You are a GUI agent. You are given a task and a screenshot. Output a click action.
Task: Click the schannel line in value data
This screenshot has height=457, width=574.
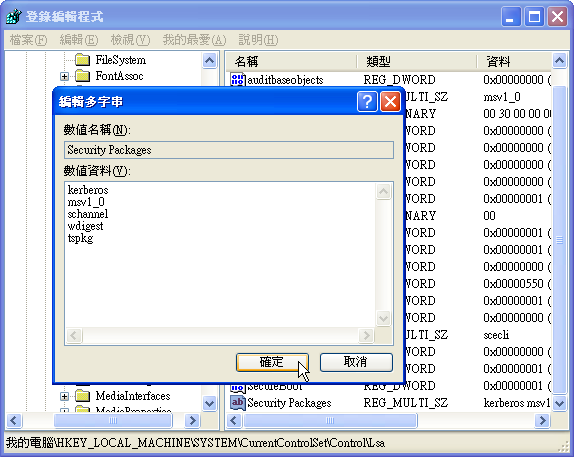click(88, 214)
